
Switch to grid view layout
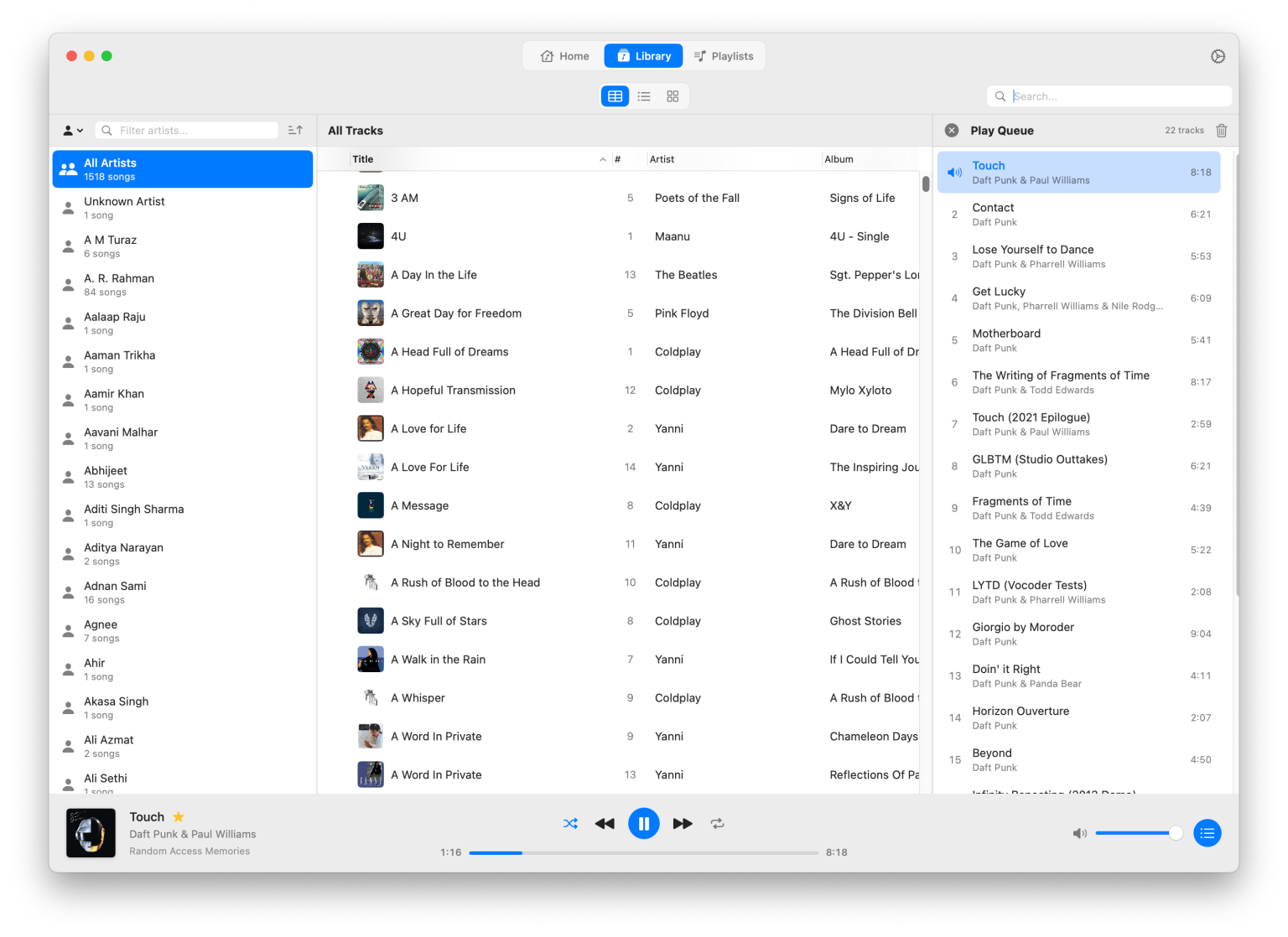(x=673, y=96)
